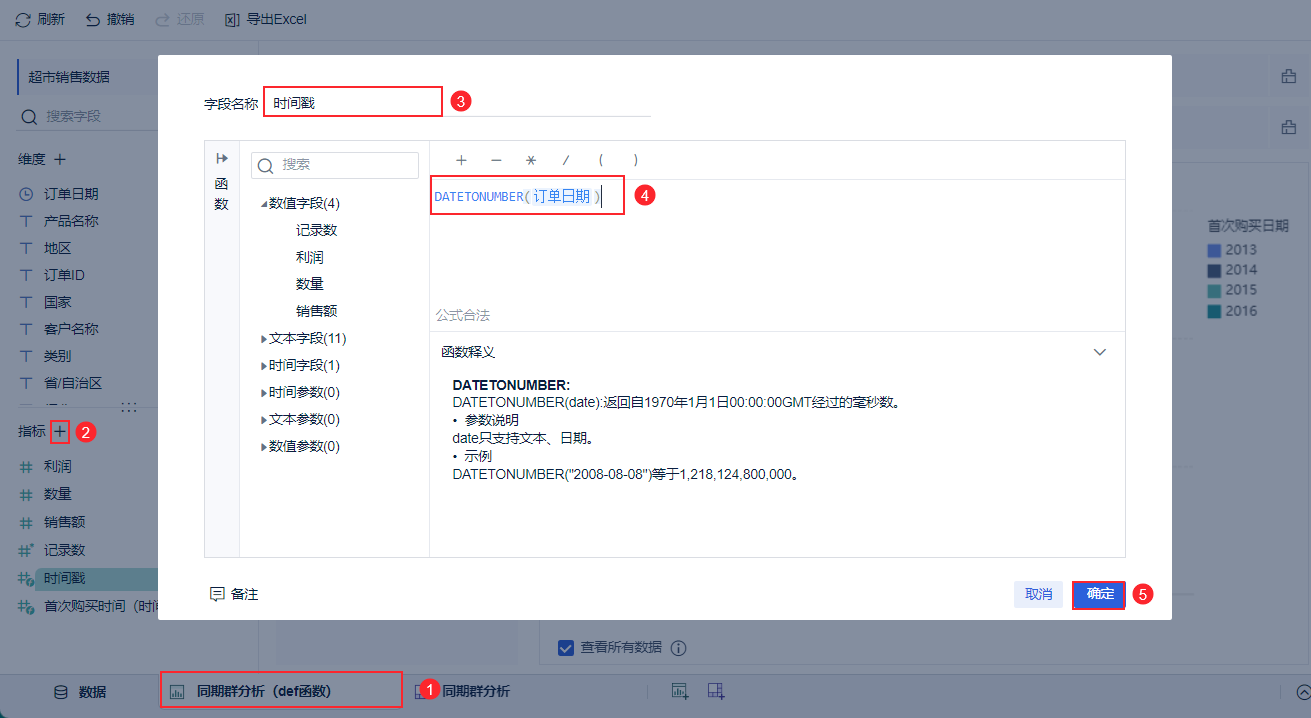Click the 2016 legend color swatch

(x=1214, y=311)
